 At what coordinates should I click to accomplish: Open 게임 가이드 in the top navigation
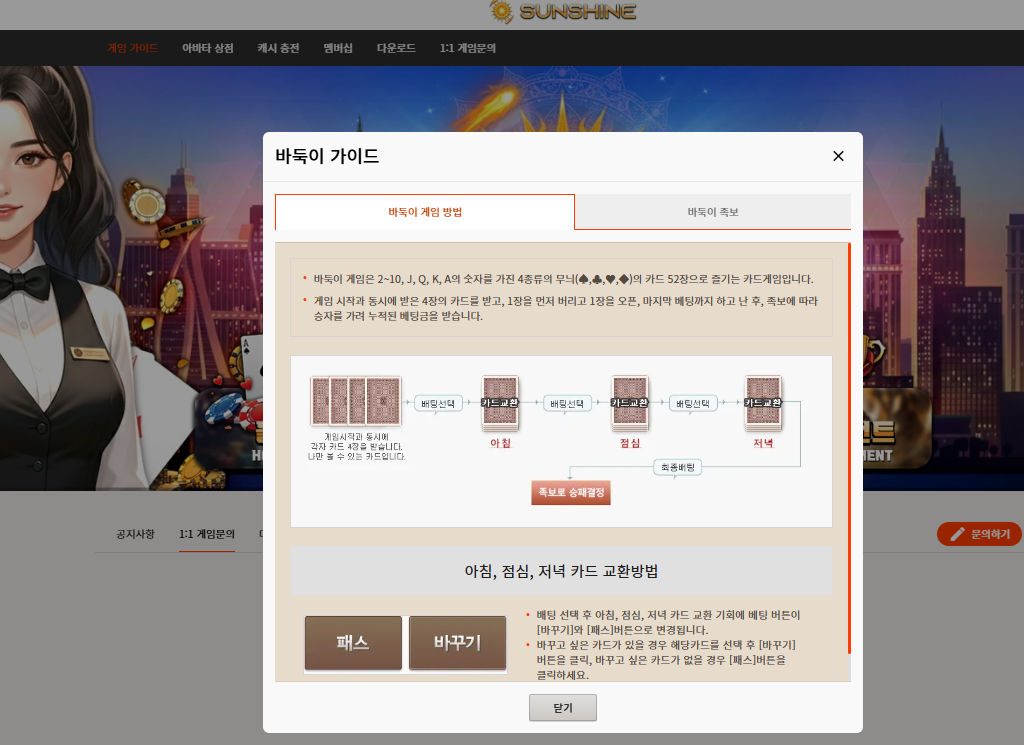(133, 48)
